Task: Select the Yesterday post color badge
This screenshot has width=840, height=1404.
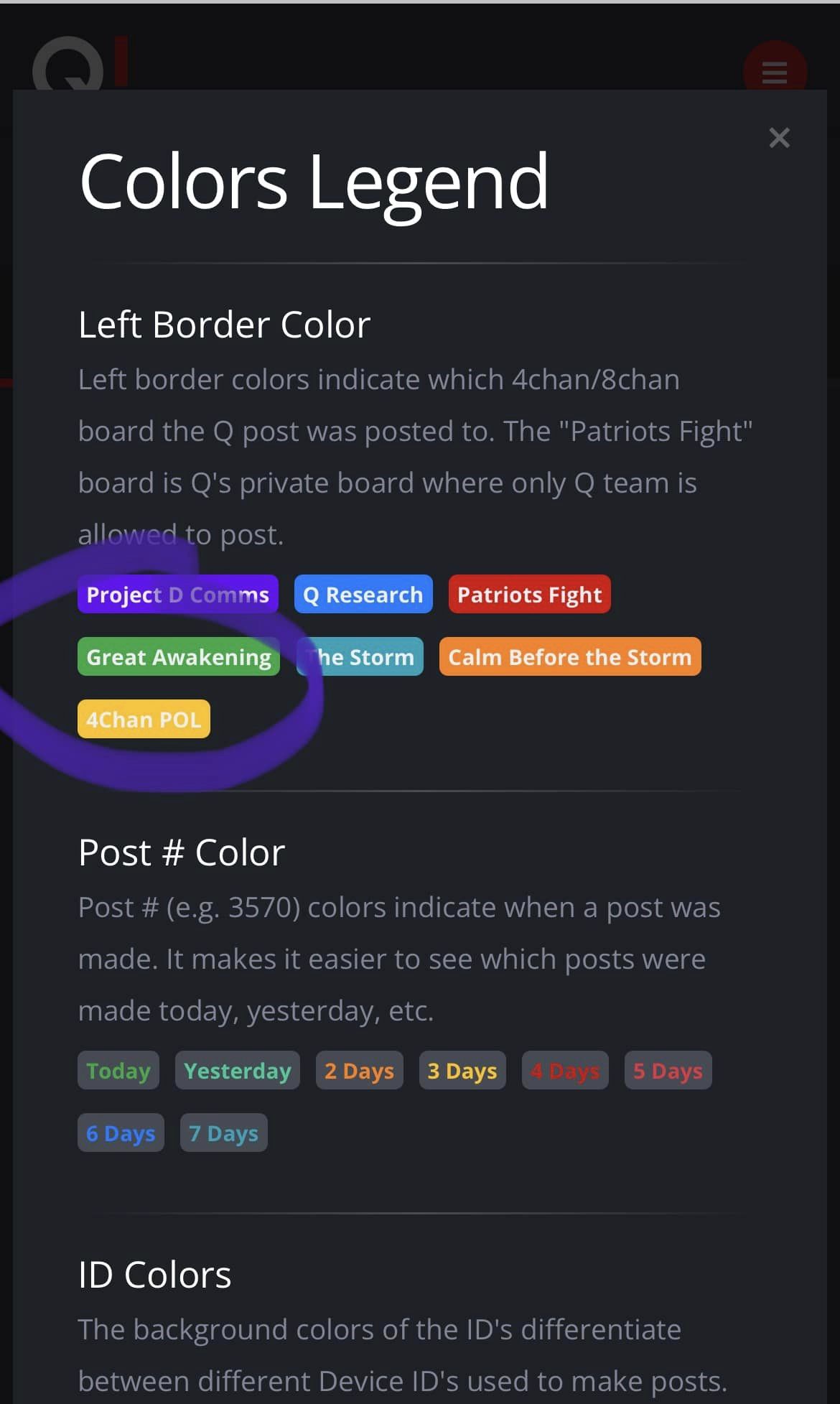Action: click(x=237, y=1071)
